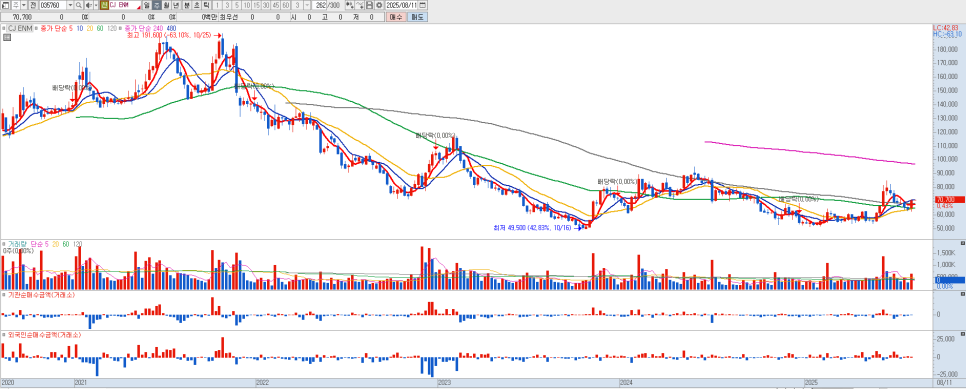Open the minute interval dropdown next to 3
The width and height of the screenshot is (966, 389).
[306, 5]
